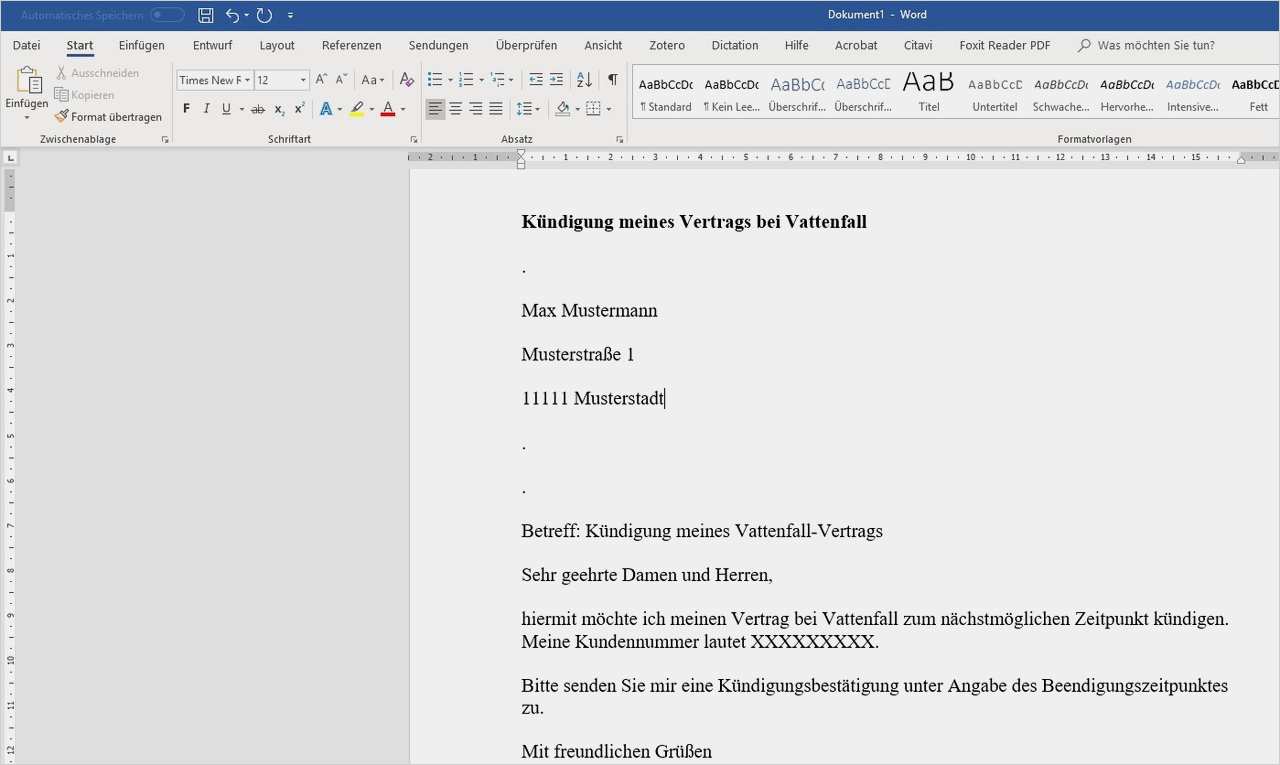Click the ruler tab selector box
Viewport: 1280px width, 765px height.
[x=9, y=157]
